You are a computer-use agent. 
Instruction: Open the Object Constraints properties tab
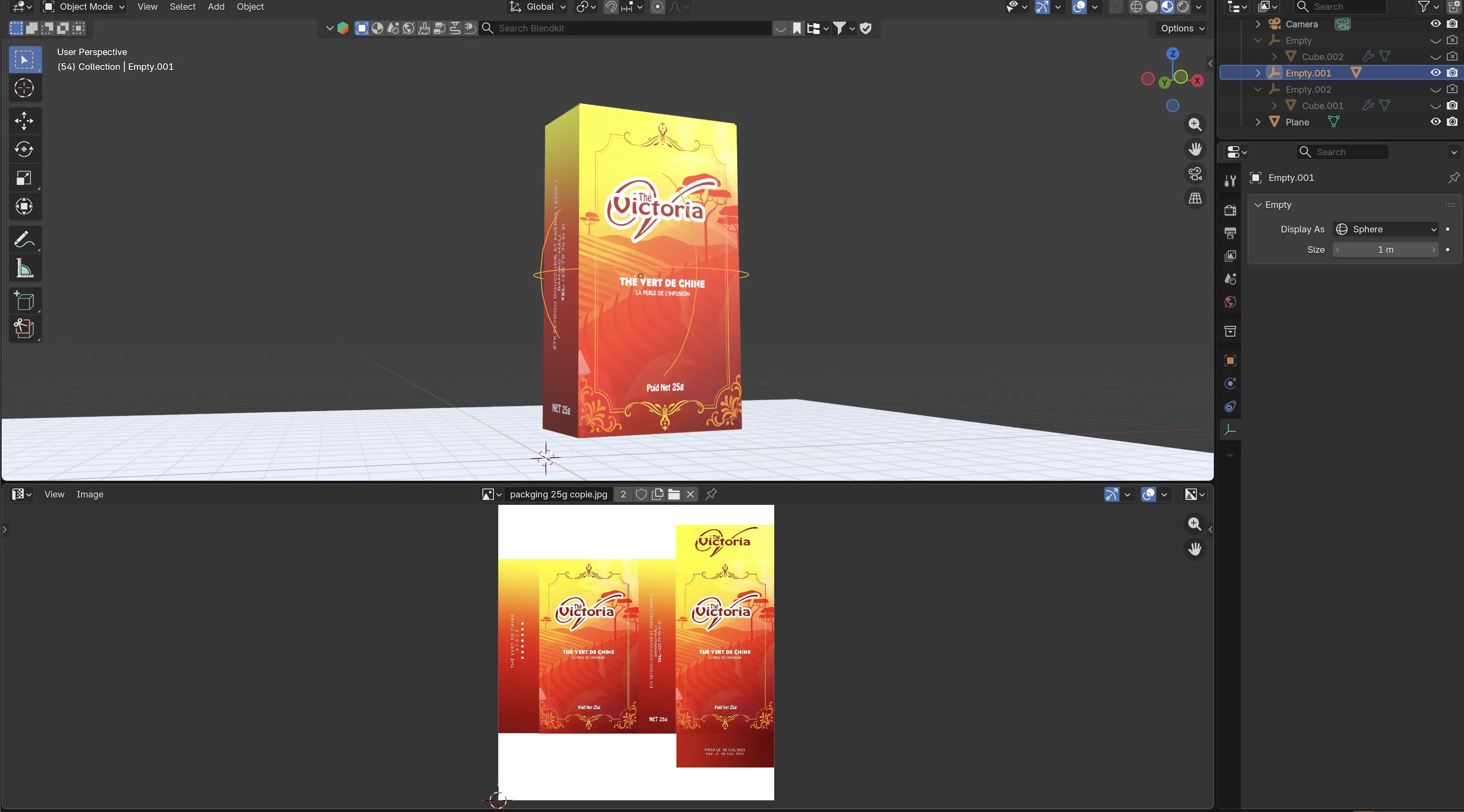pyautogui.click(x=1230, y=406)
